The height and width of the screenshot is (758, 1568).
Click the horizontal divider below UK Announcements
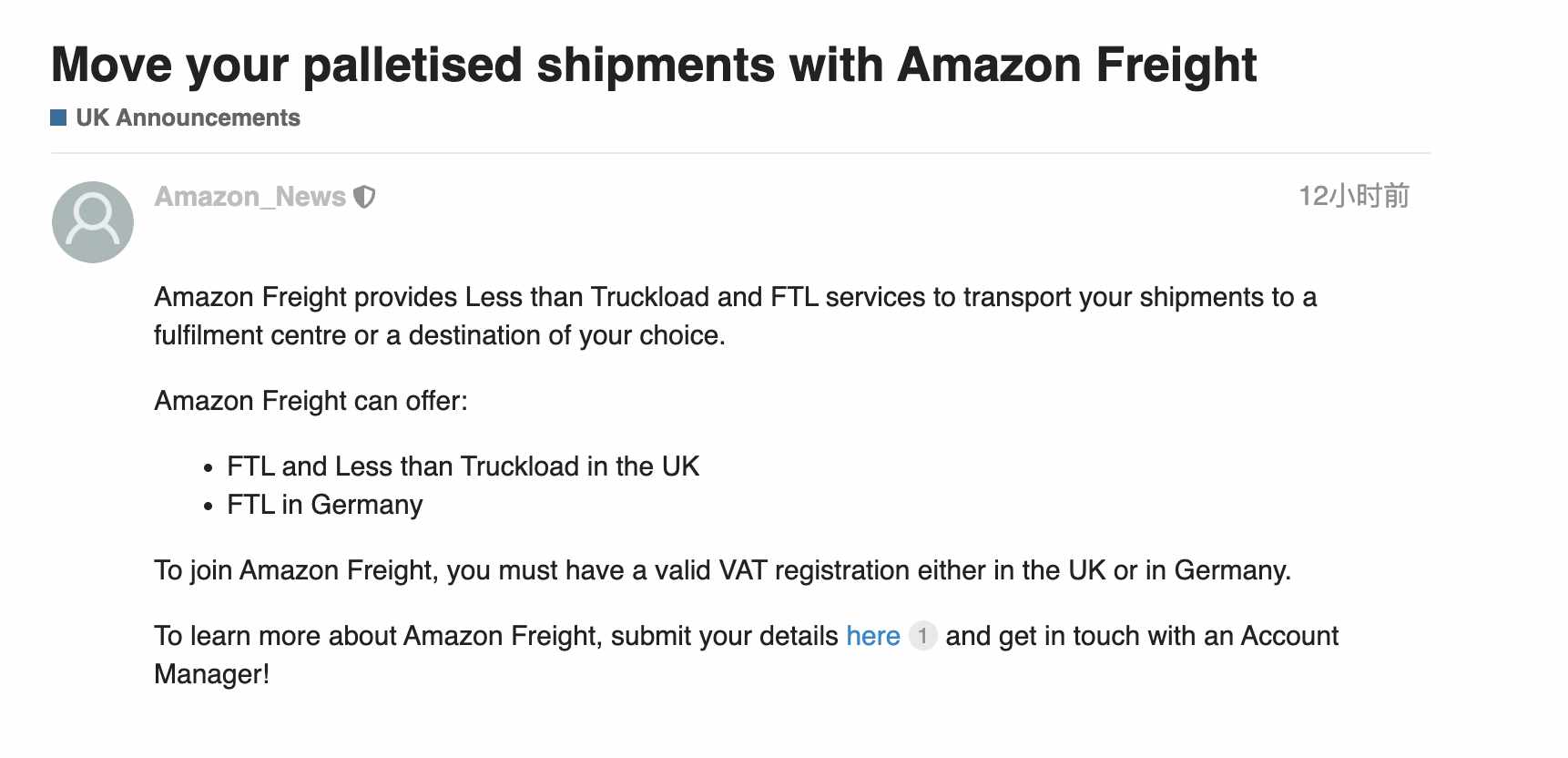[740, 153]
